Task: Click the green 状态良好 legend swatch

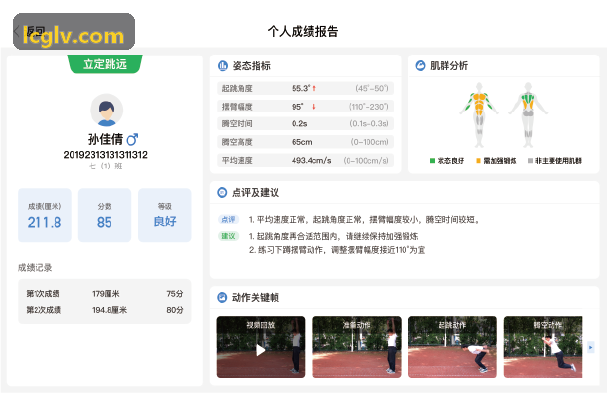Action: click(432, 161)
